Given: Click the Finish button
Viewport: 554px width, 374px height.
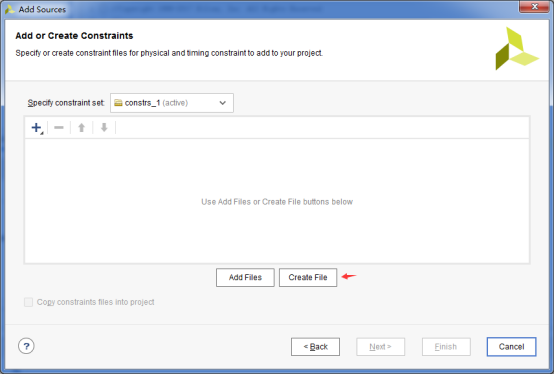Looking at the screenshot, I should pyautogui.click(x=446, y=347).
